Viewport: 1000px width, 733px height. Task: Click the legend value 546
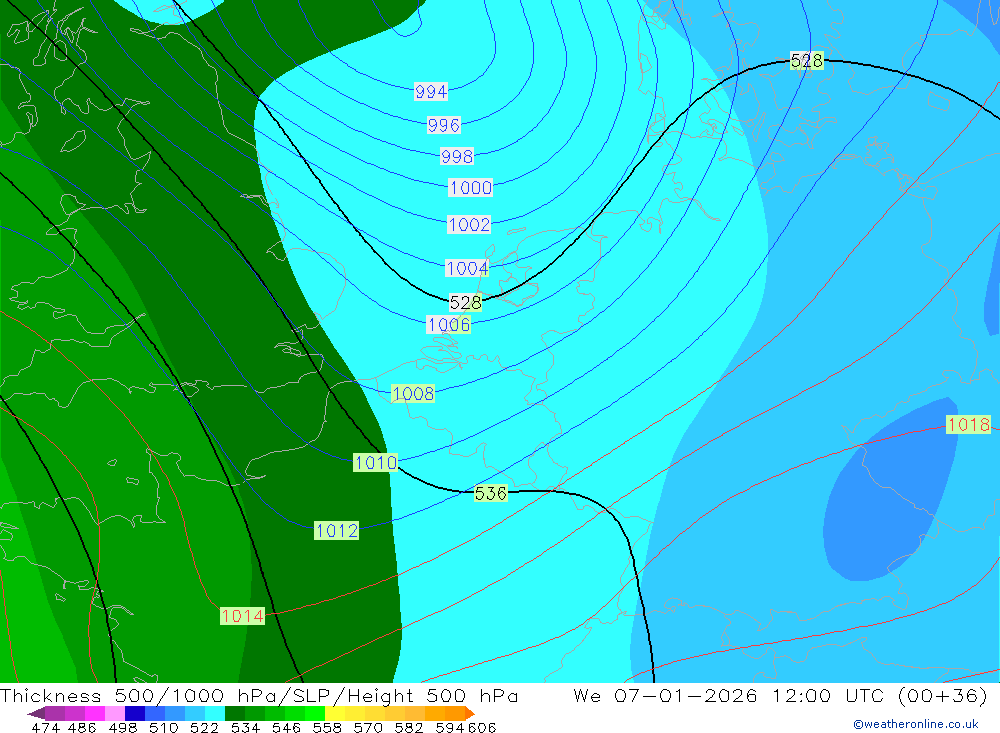[286, 727]
